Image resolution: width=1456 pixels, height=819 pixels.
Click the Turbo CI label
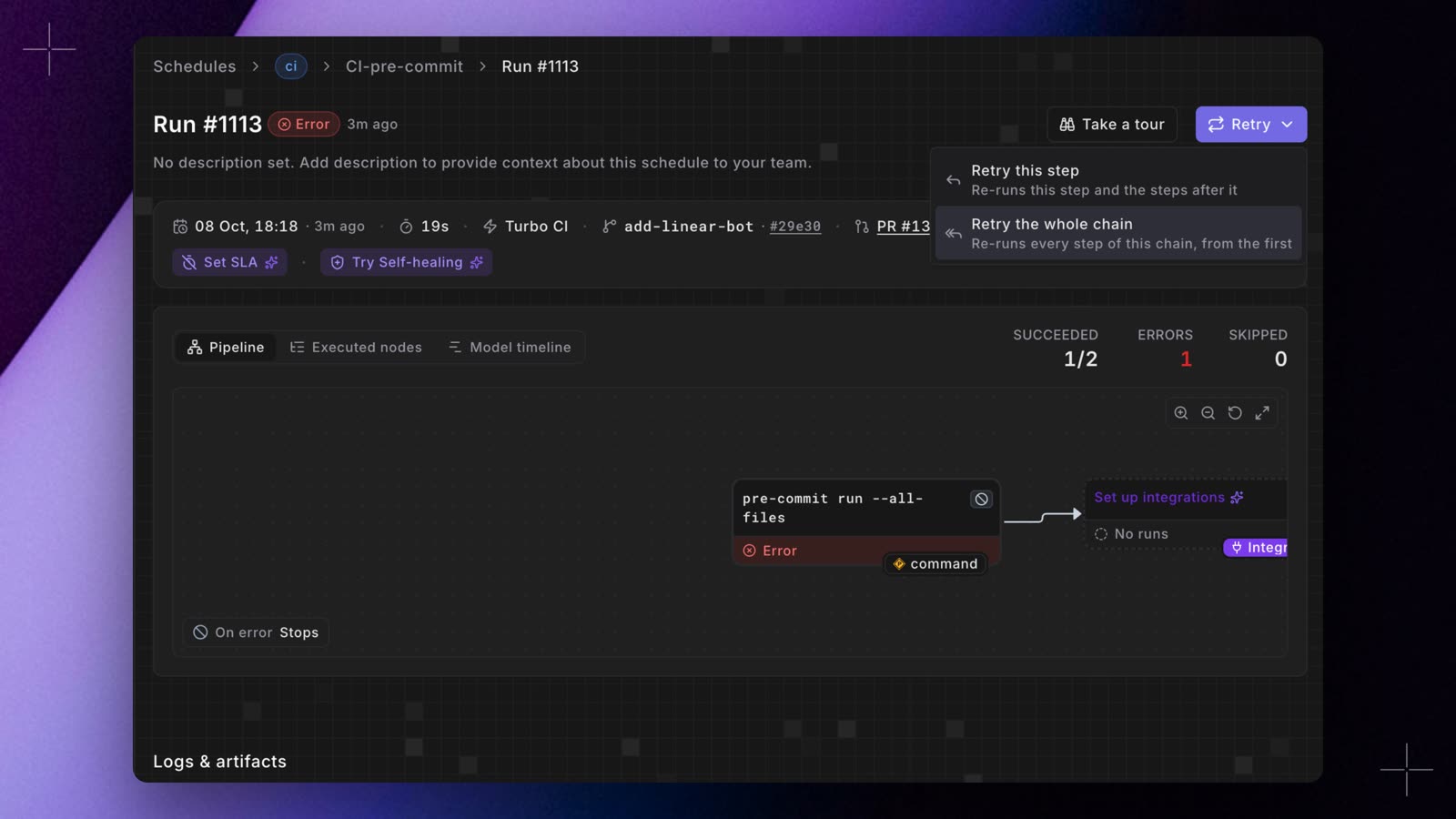pos(536,227)
